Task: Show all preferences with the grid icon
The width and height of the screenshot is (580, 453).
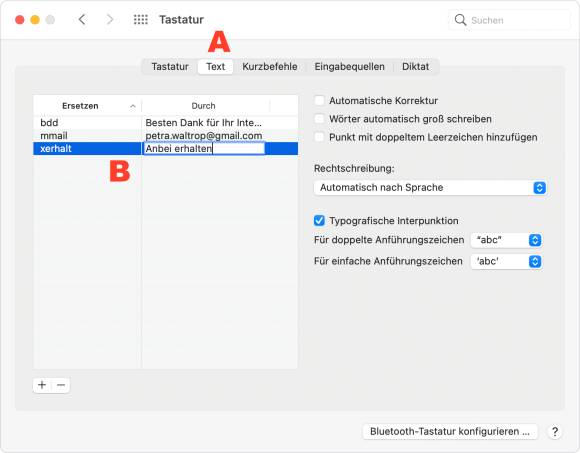Action: pyautogui.click(x=141, y=20)
